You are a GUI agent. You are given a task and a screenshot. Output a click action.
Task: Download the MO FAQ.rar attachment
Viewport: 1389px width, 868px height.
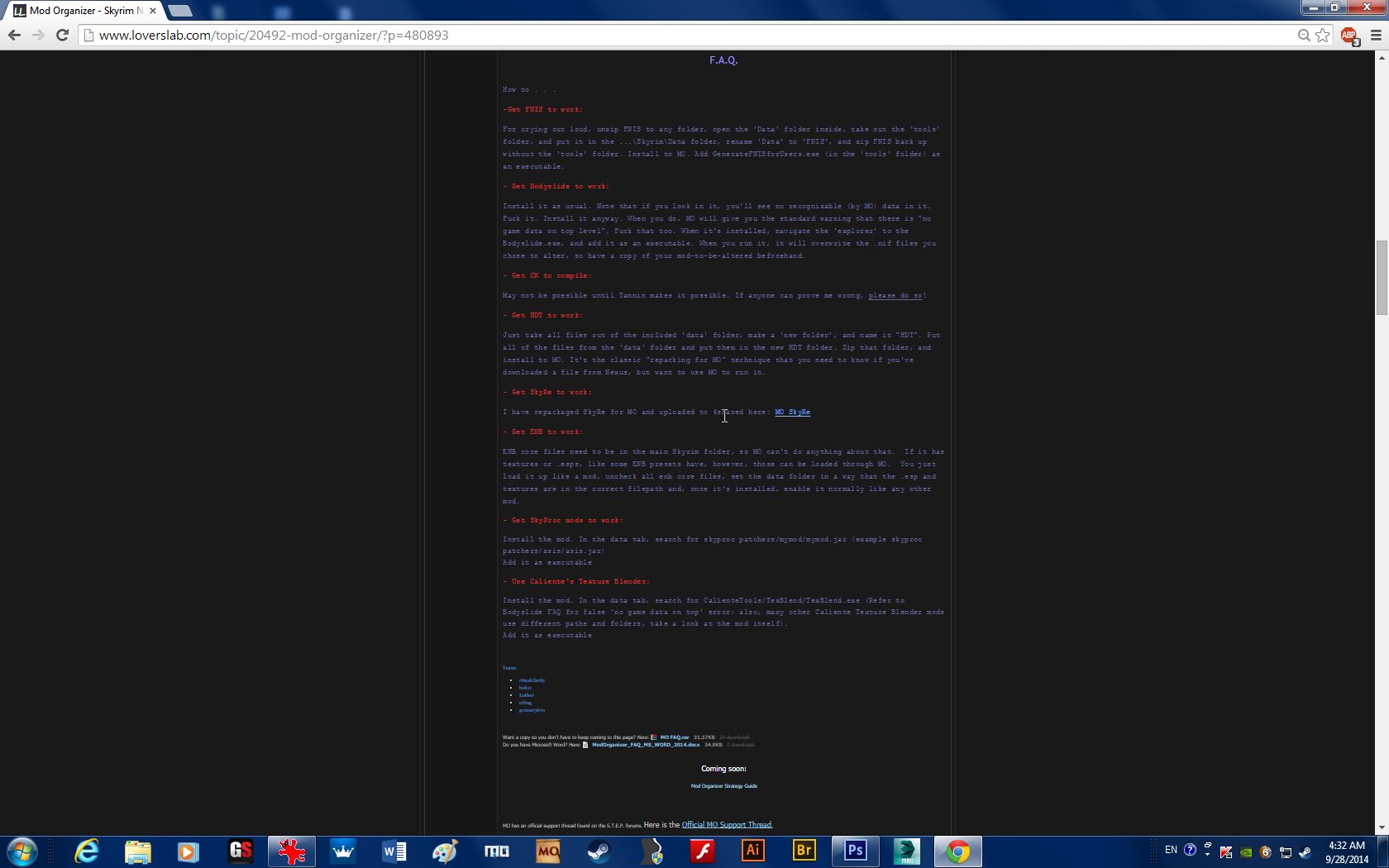tap(674, 737)
